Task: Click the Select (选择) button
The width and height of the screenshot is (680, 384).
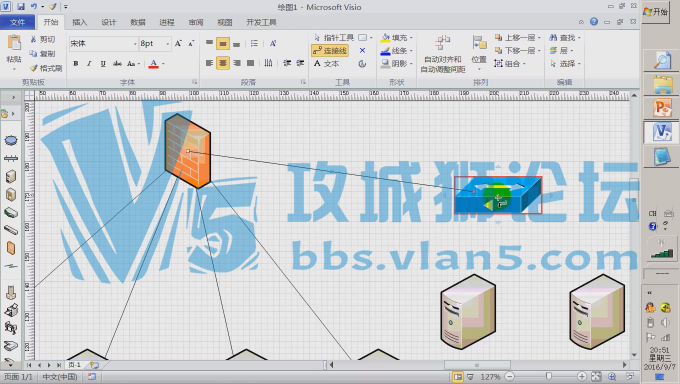Action: coord(565,64)
